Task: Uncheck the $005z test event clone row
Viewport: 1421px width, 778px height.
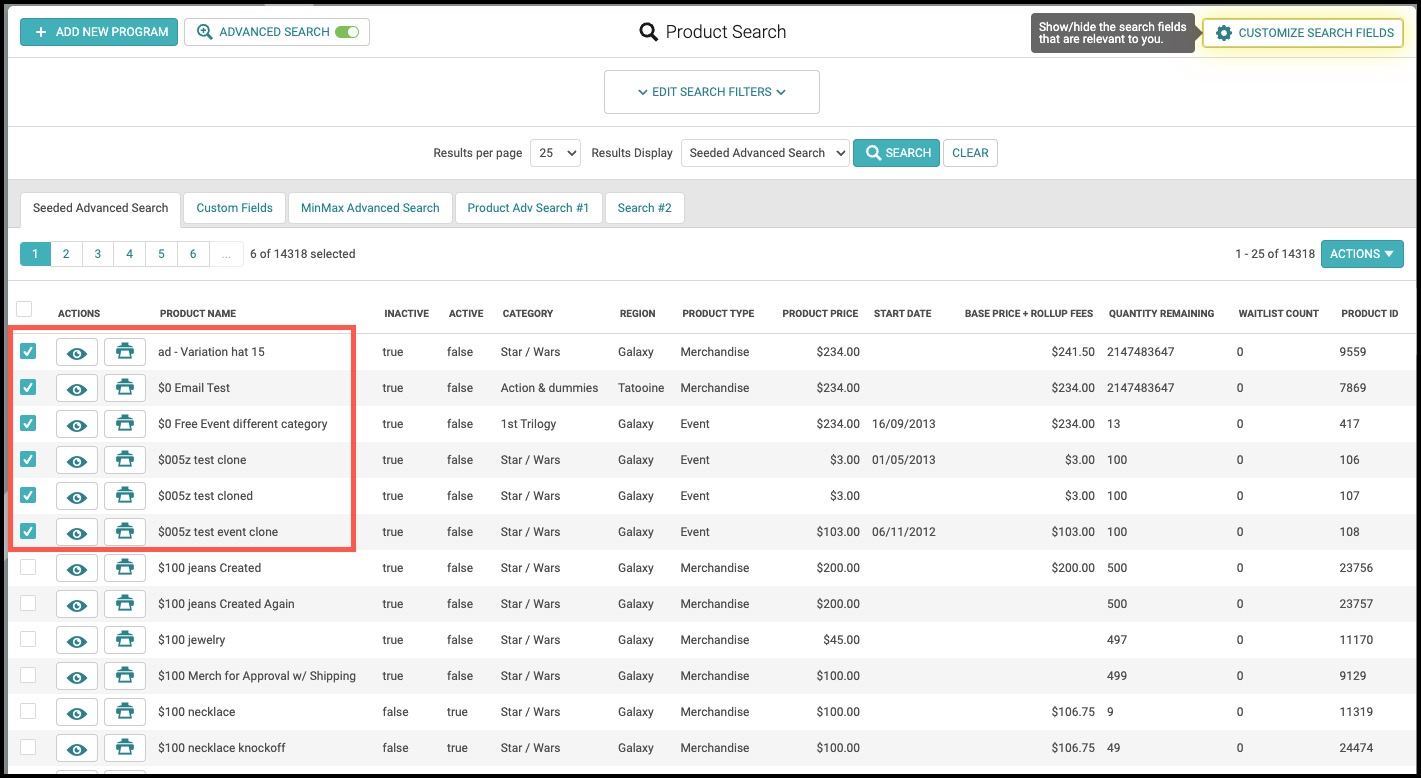Action: [28, 531]
